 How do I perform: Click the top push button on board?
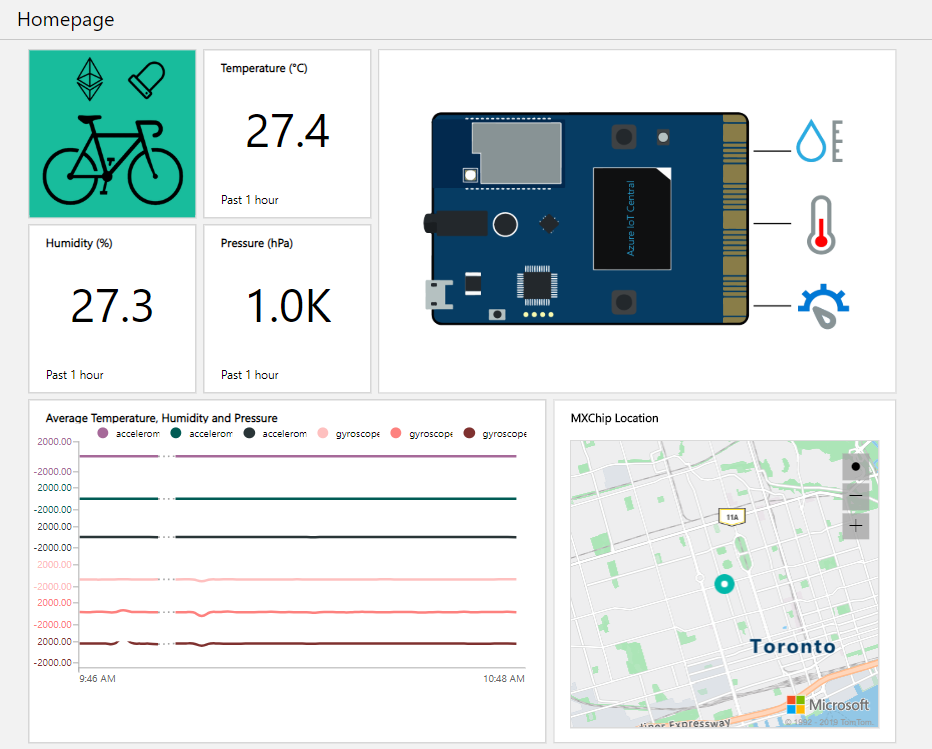click(x=624, y=137)
